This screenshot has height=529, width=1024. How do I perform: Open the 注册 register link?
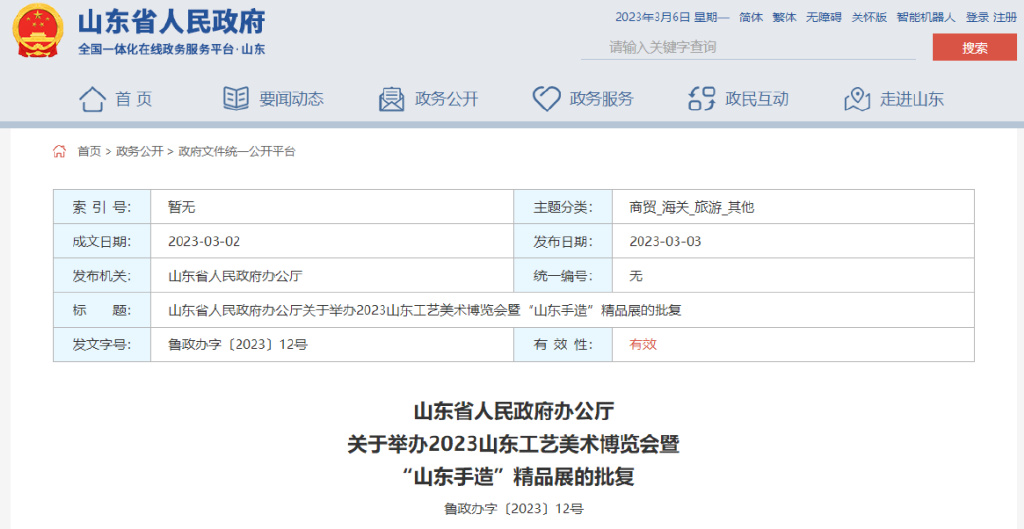pos(1004,17)
